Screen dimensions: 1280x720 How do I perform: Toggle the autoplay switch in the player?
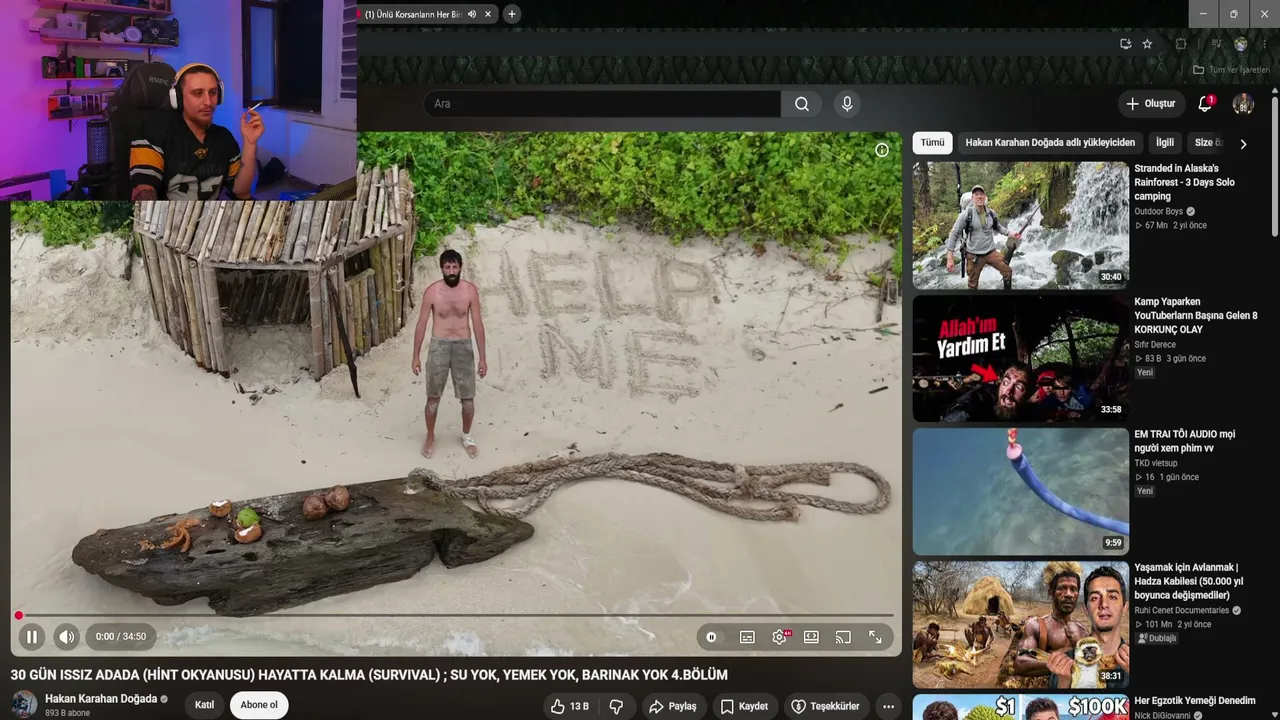[711, 637]
